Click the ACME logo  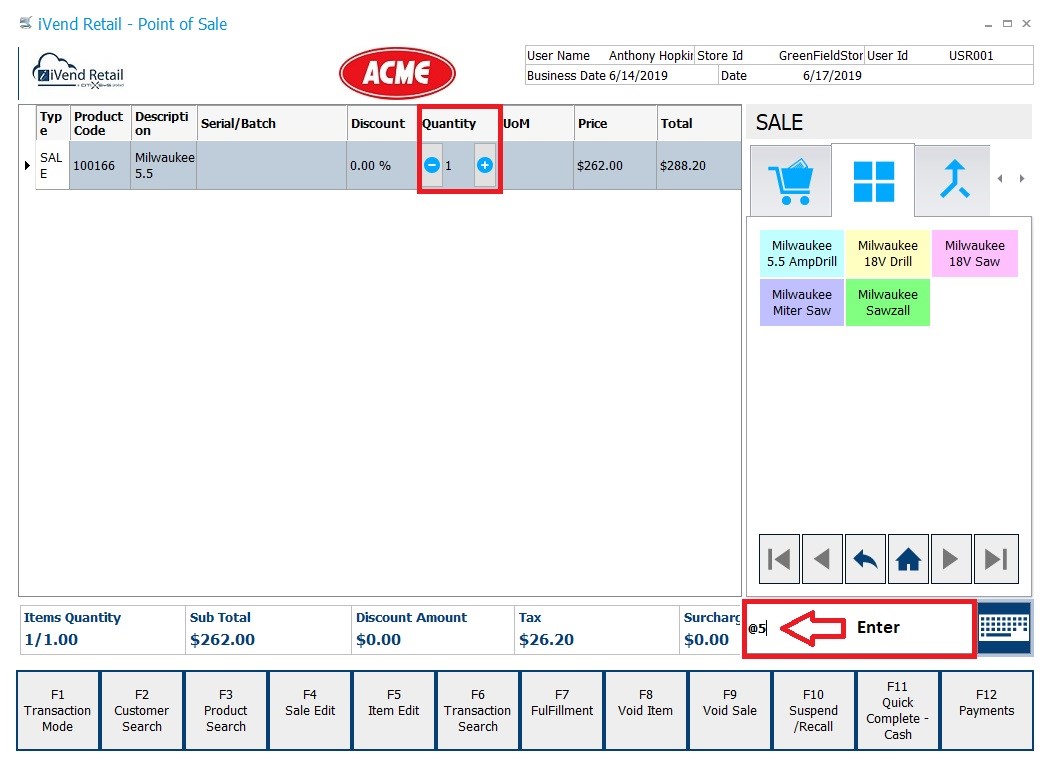click(397, 73)
